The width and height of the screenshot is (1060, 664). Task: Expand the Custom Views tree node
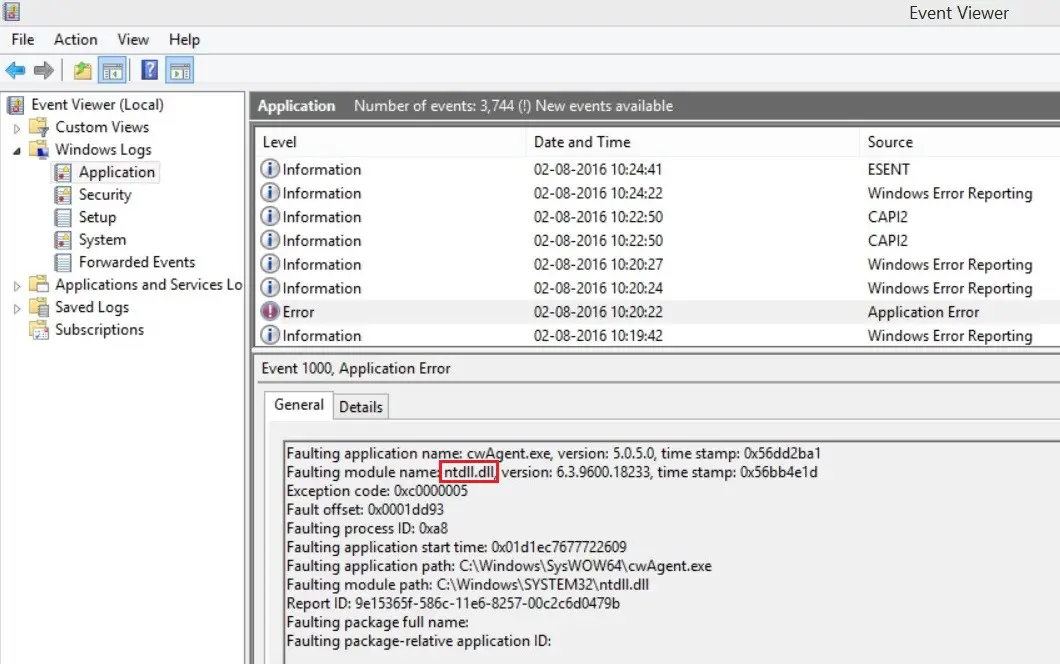[17, 128]
